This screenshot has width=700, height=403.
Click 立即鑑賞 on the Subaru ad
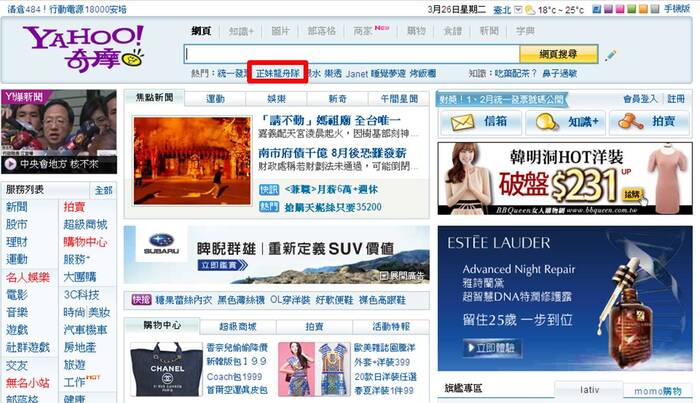[222, 265]
